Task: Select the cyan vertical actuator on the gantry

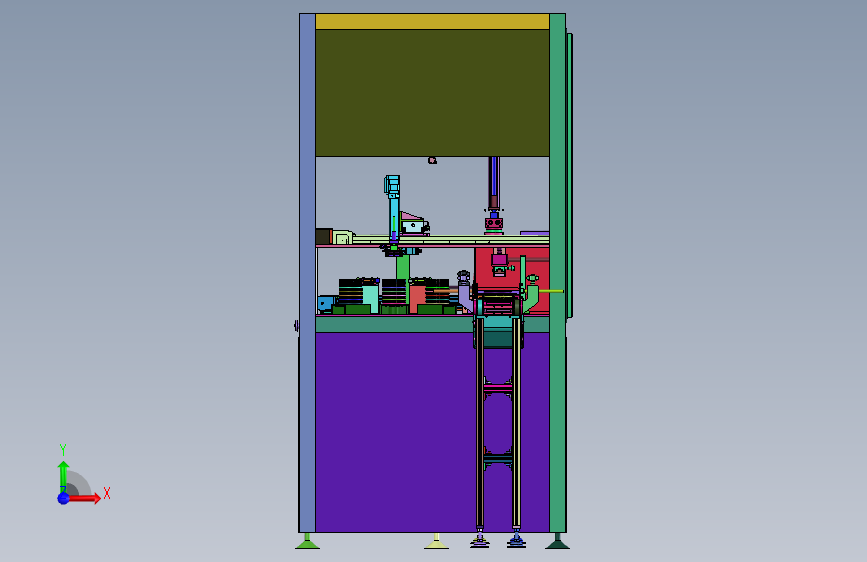Action: click(x=393, y=210)
